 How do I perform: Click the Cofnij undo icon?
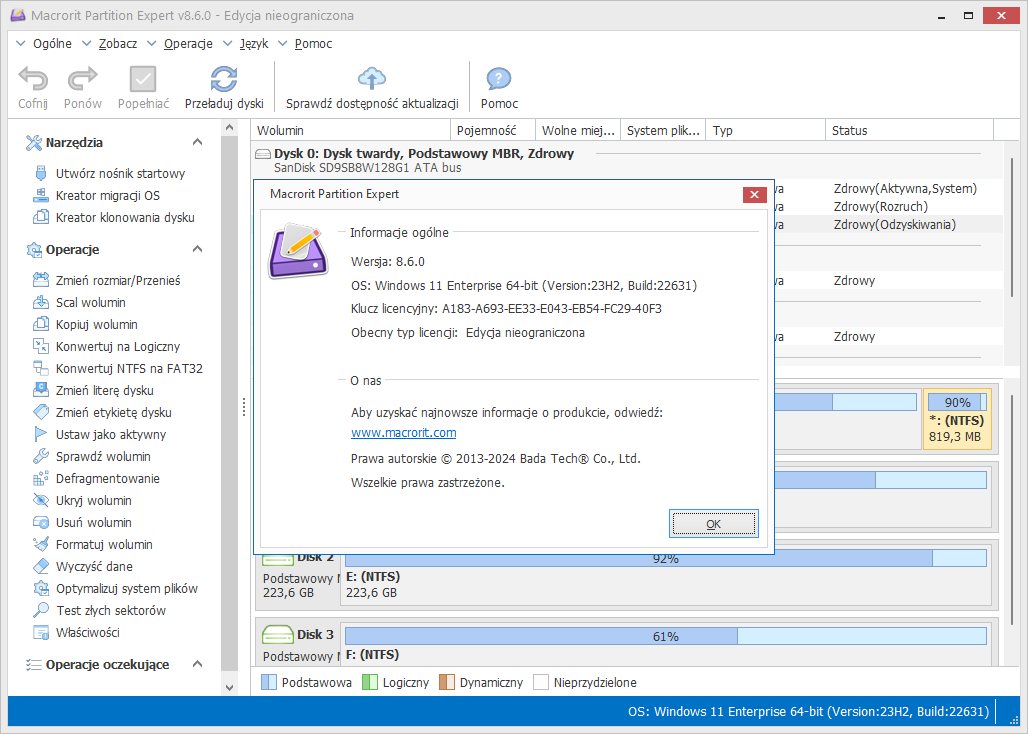(x=33, y=79)
